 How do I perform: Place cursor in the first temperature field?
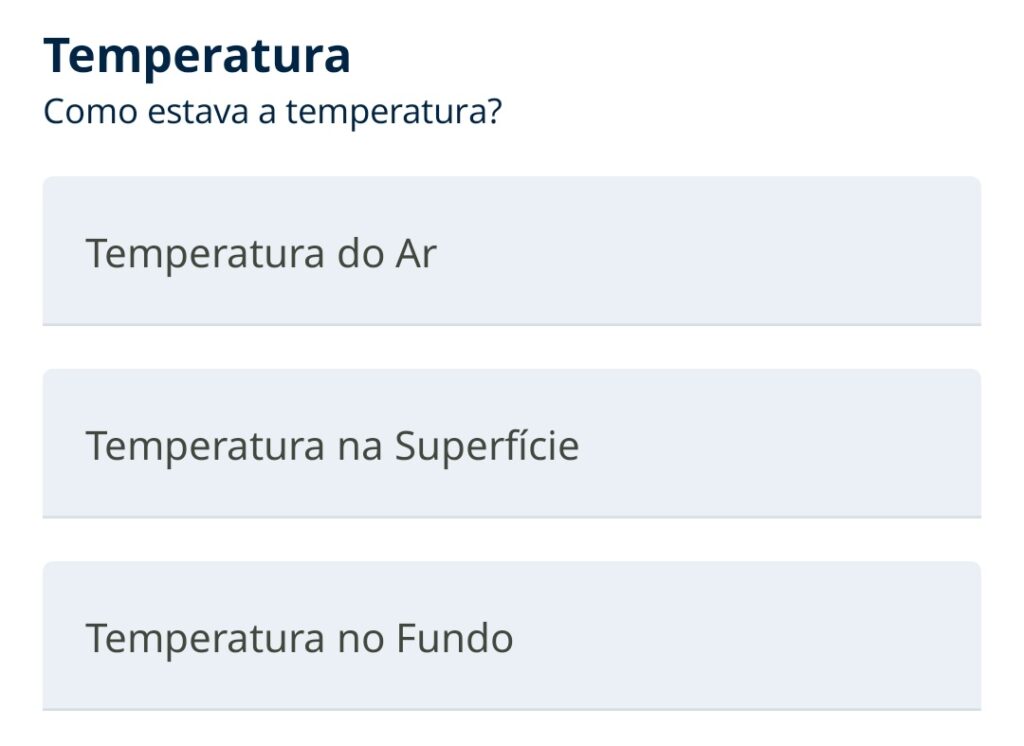click(x=511, y=252)
